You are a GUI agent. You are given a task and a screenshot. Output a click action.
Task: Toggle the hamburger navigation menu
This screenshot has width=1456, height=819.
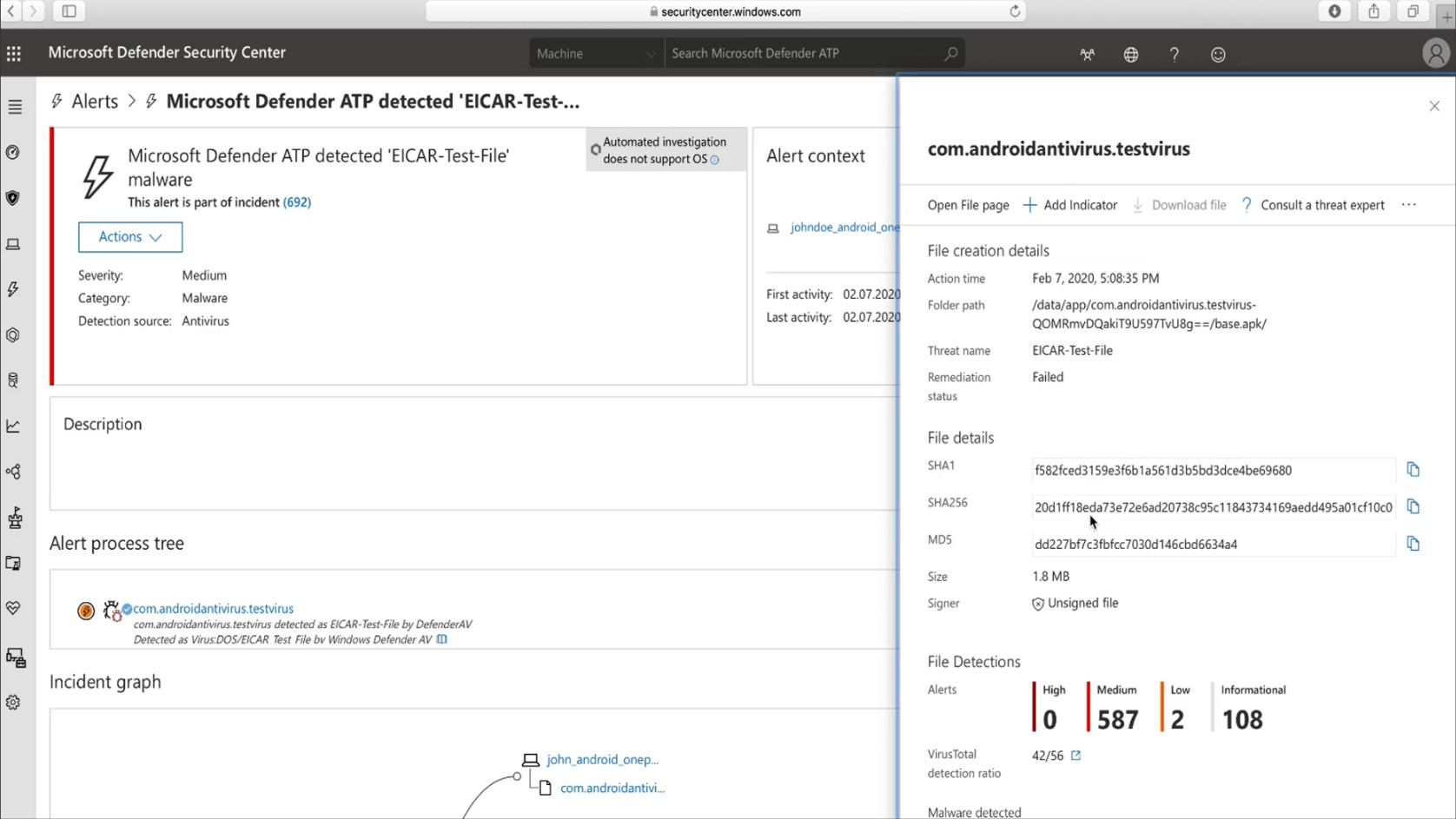(x=15, y=107)
